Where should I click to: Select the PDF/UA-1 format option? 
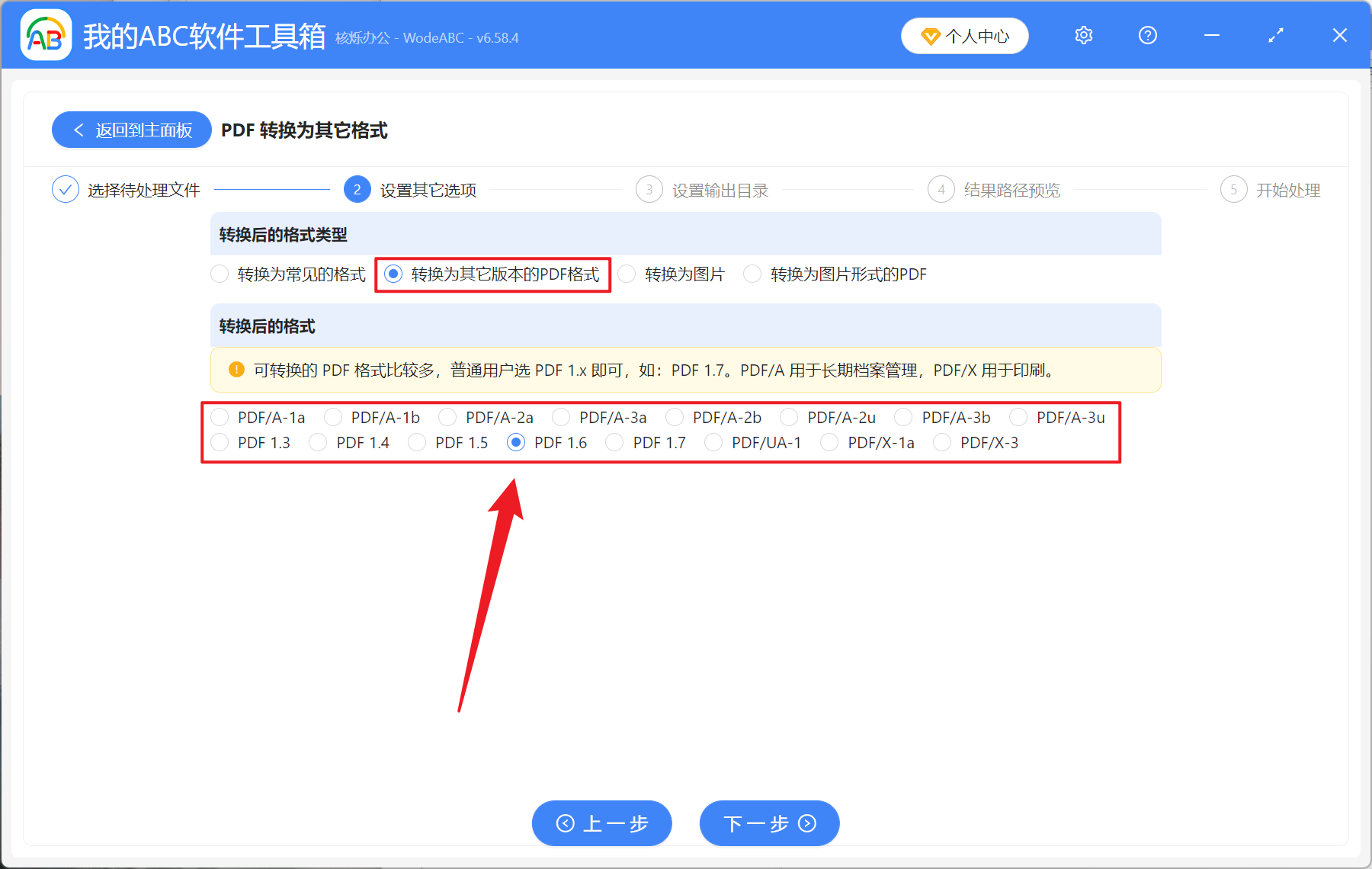tap(713, 442)
